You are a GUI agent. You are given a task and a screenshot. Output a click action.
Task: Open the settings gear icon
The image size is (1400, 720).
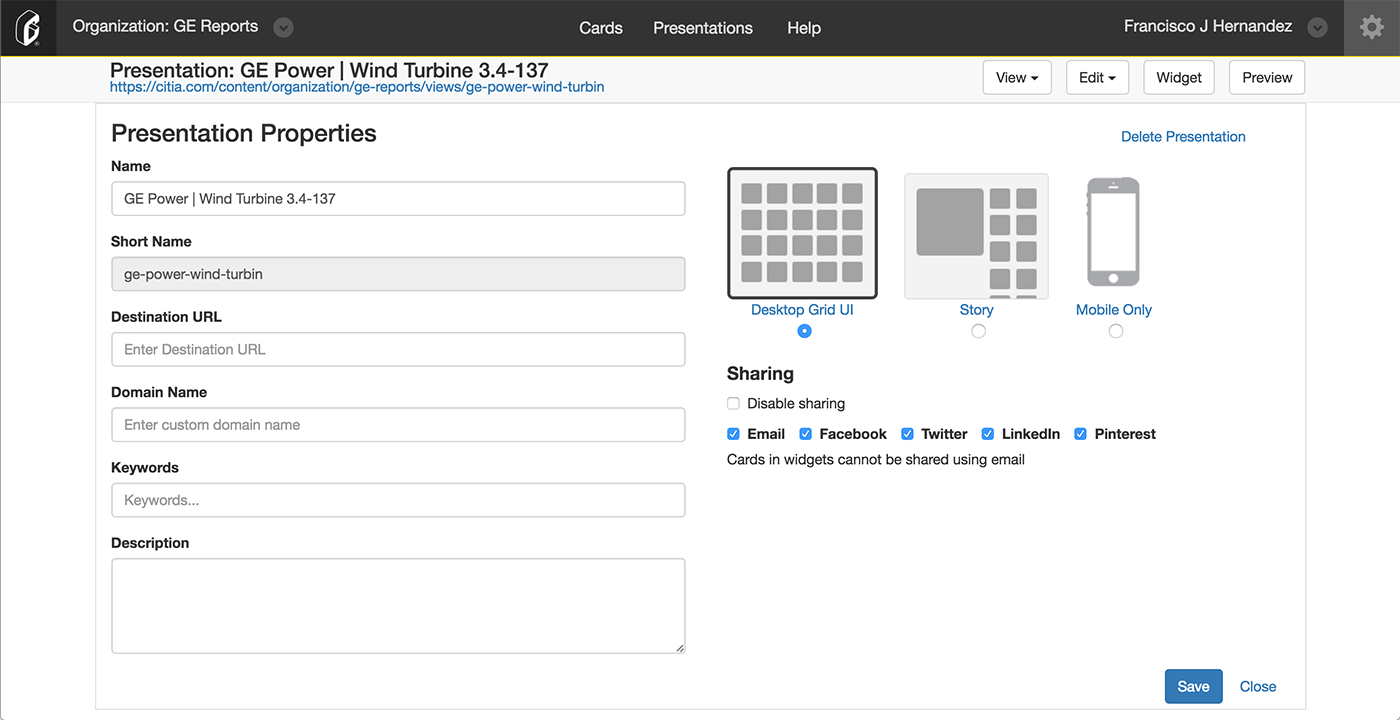pyautogui.click(x=1372, y=28)
